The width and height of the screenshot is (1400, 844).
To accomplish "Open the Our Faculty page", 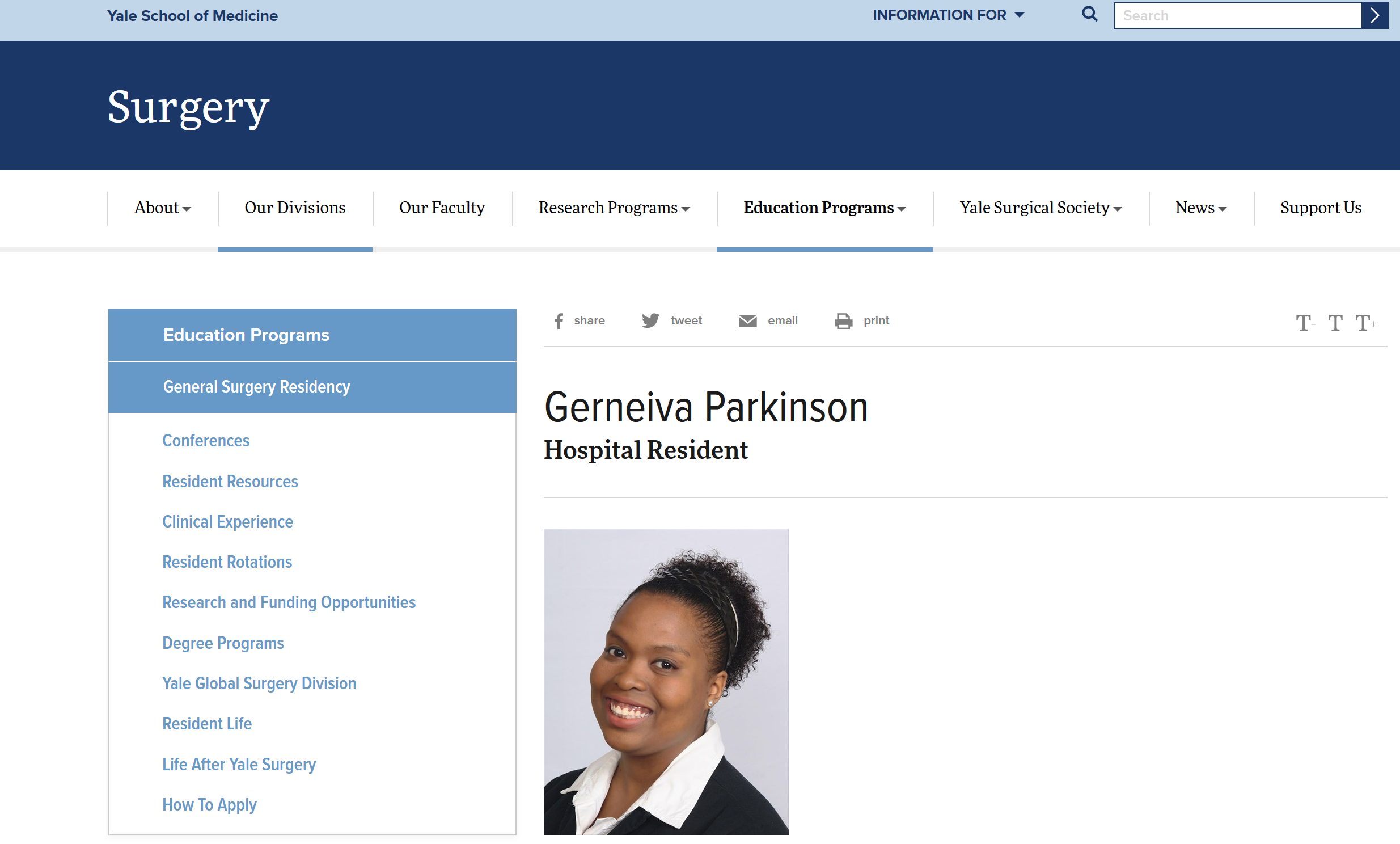I will tap(442, 208).
